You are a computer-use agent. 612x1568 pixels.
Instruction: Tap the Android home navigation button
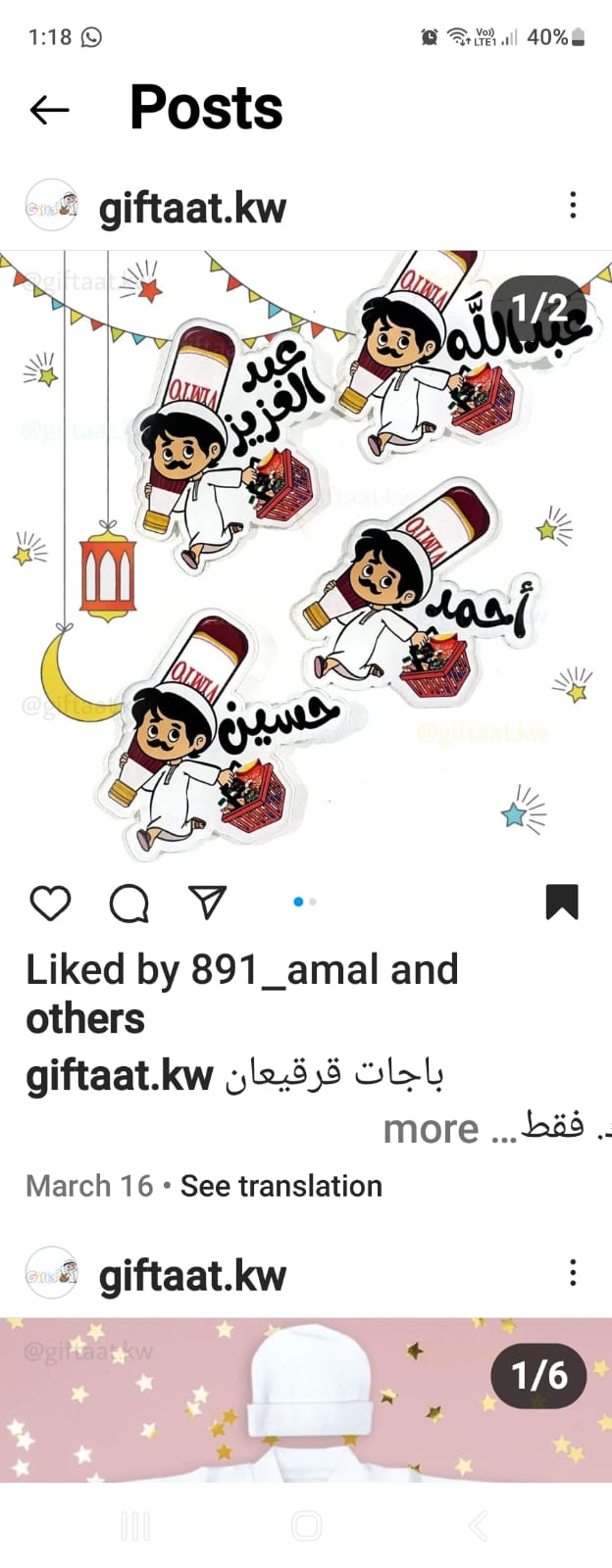click(x=306, y=1526)
